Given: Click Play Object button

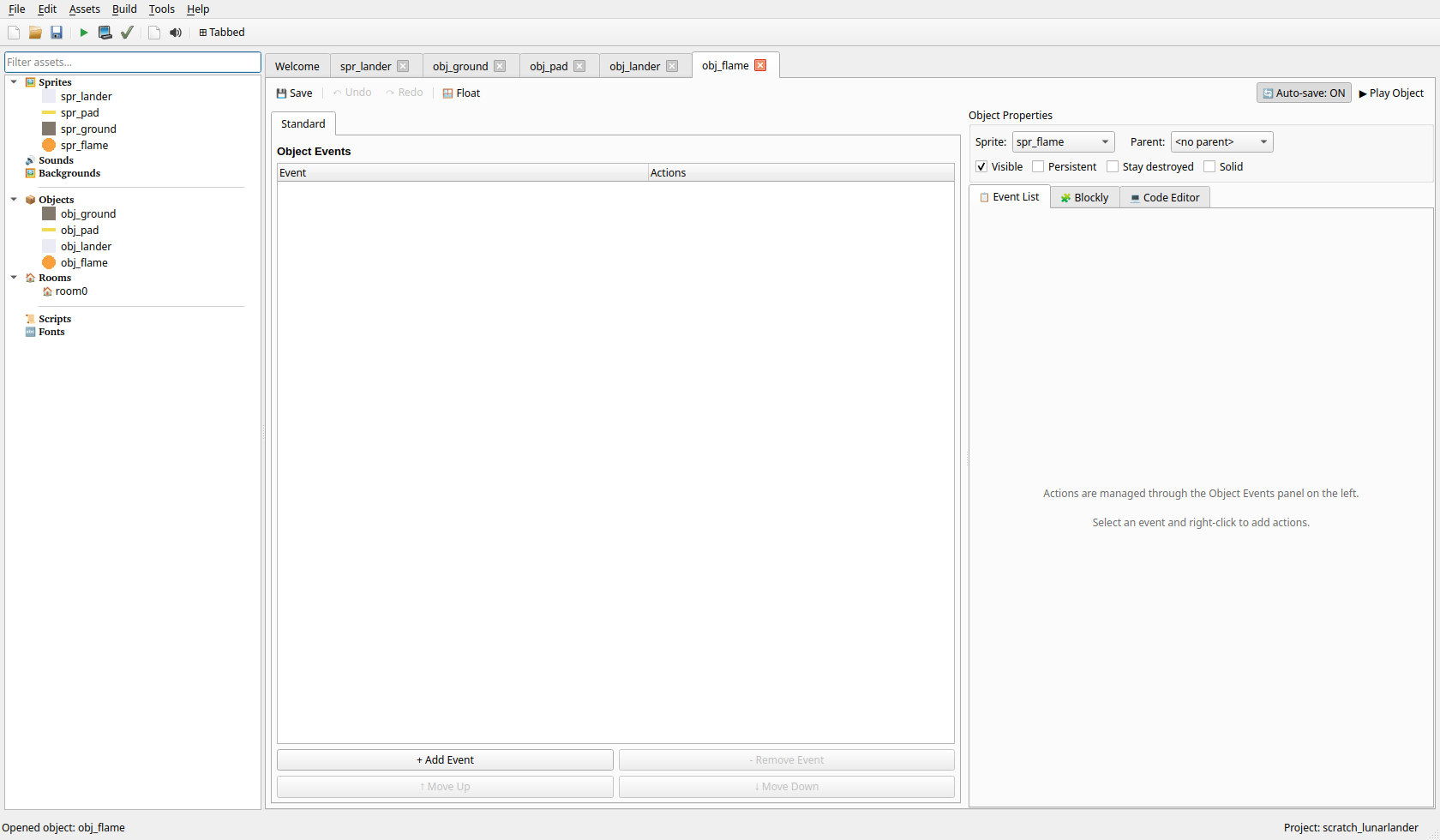Looking at the screenshot, I should [1391, 93].
